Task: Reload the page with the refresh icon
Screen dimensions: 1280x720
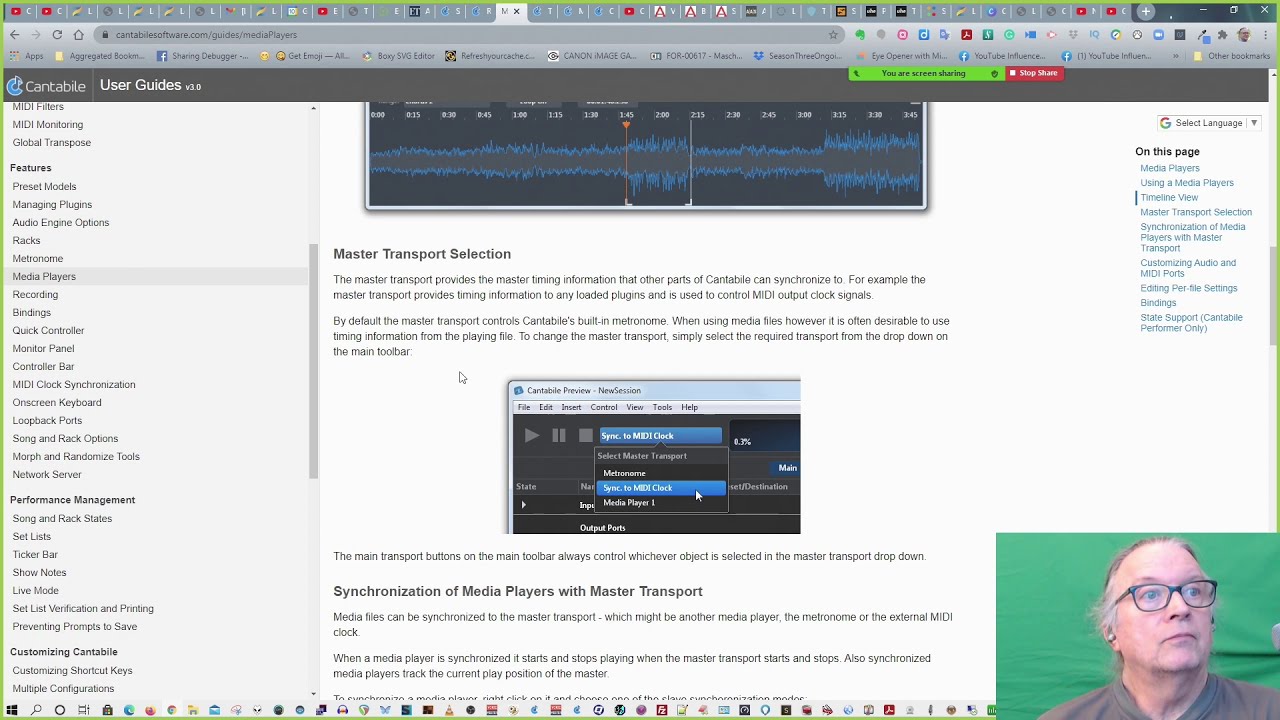Action: (x=57, y=34)
